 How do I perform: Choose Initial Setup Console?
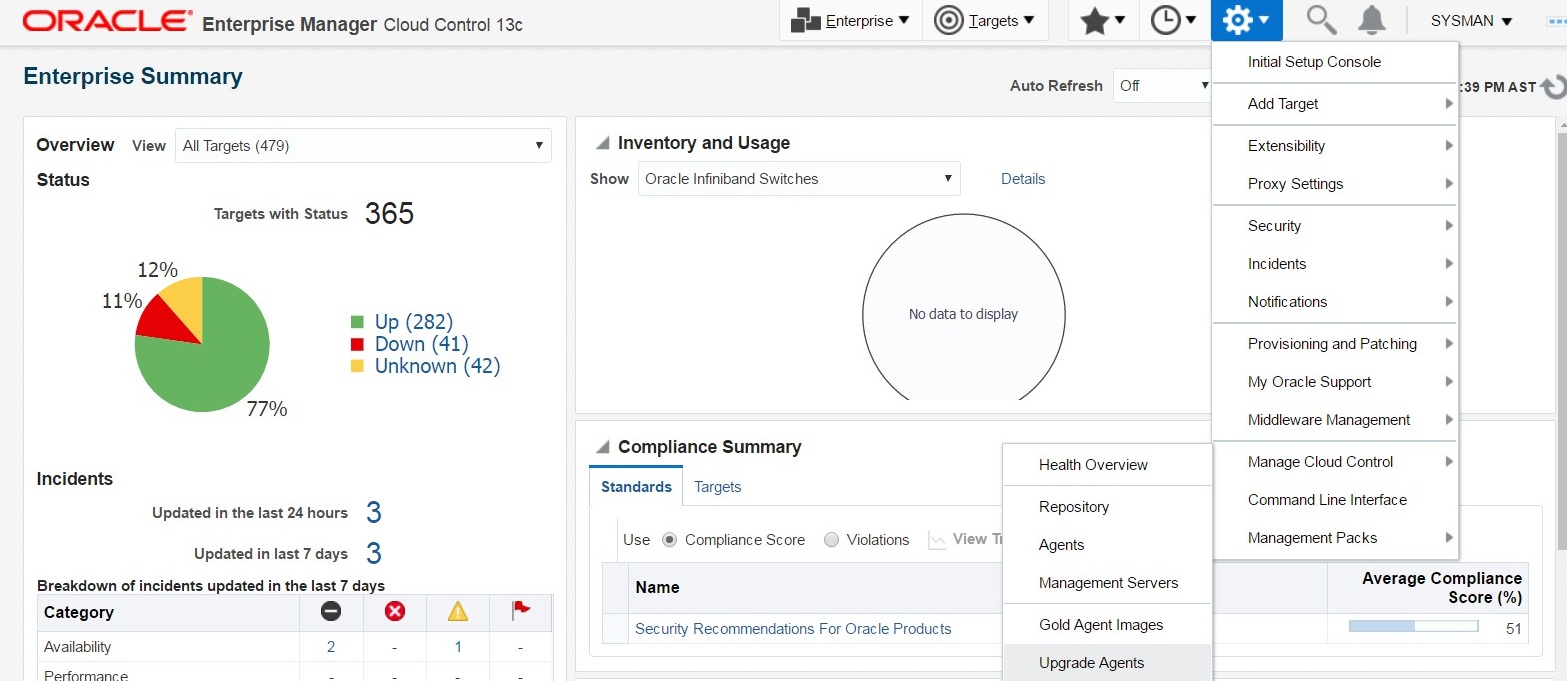[x=1335, y=62]
